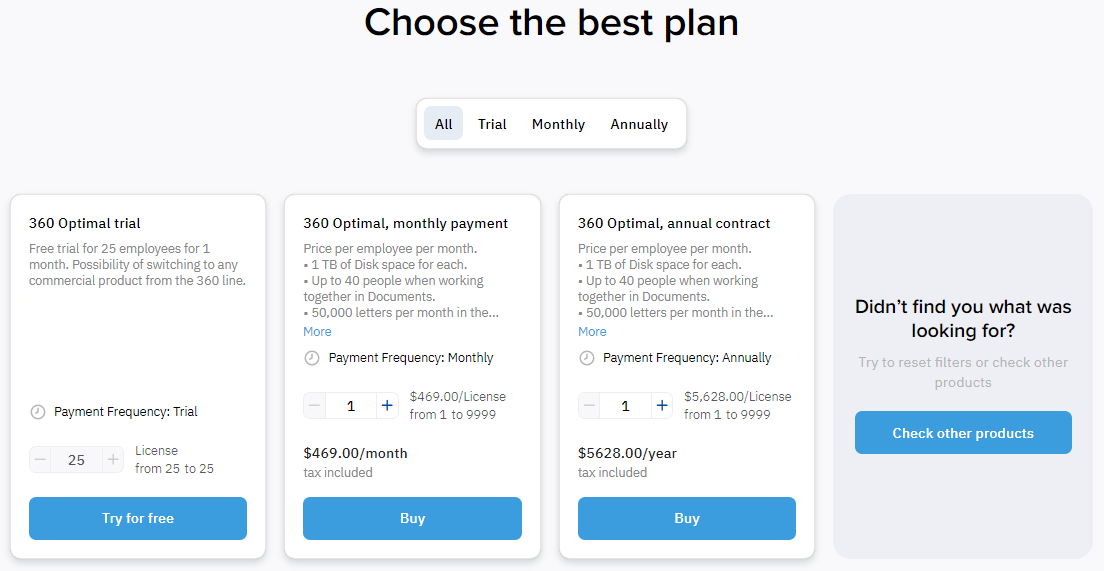The height and width of the screenshot is (571, 1104).
Task: Click clock icon beside Payment Frequency: Annually
Action: [x=586, y=358]
